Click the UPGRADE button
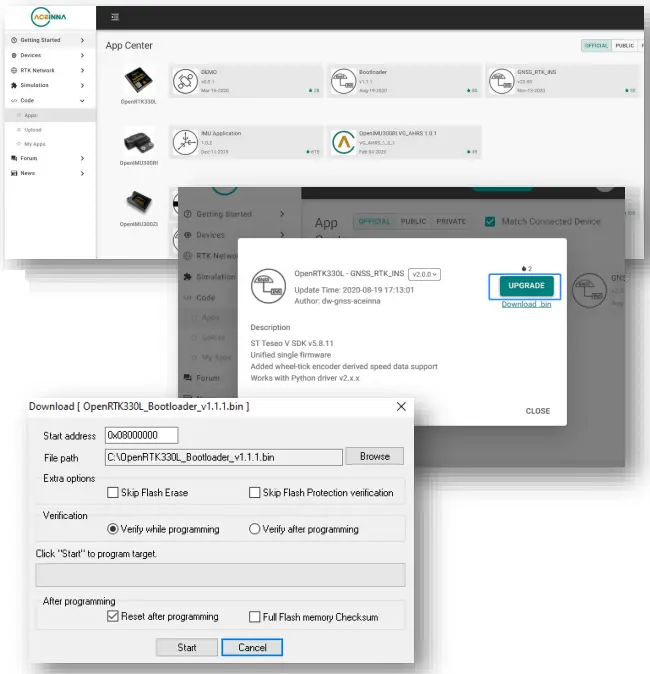This screenshot has height=674, width=650. pos(526,286)
